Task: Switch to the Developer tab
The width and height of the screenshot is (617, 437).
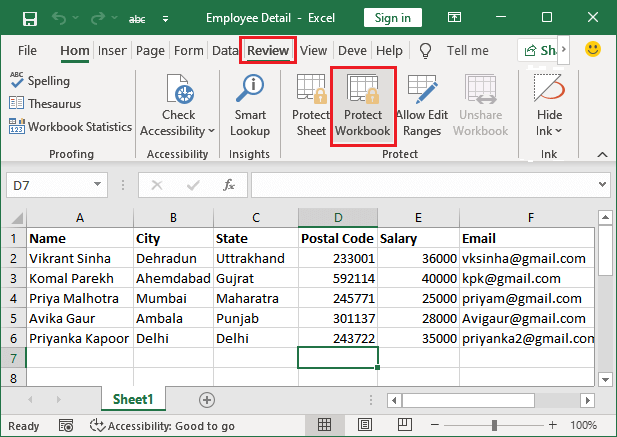Action: point(352,51)
